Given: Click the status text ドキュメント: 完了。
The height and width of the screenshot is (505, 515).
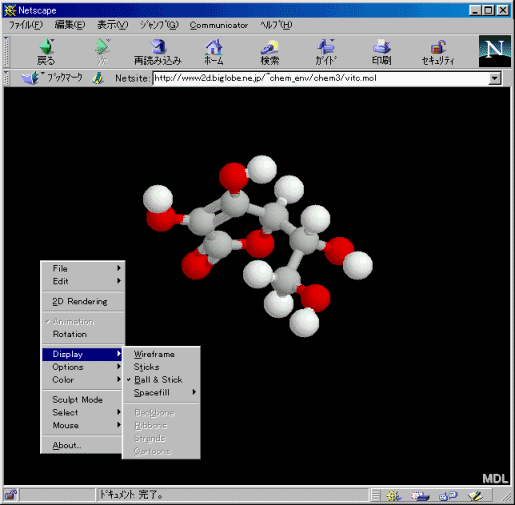Looking at the screenshot, I should 131,495.
